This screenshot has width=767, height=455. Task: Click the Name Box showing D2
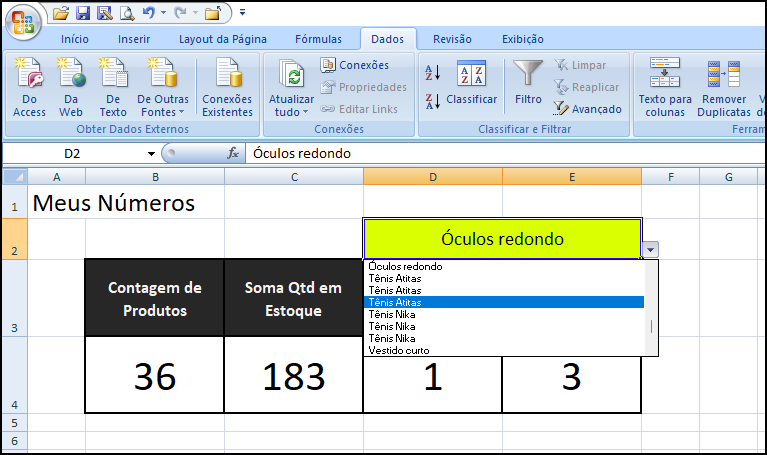[73, 154]
